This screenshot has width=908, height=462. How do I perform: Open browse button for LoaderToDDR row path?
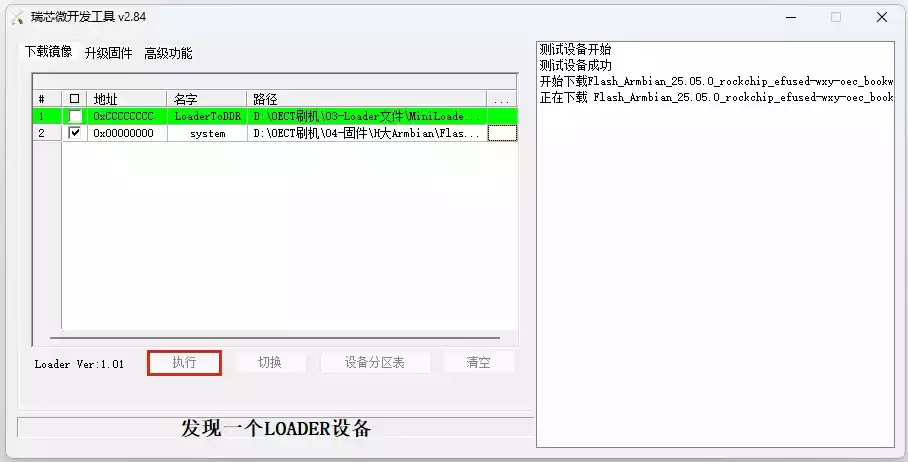[502, 116]
